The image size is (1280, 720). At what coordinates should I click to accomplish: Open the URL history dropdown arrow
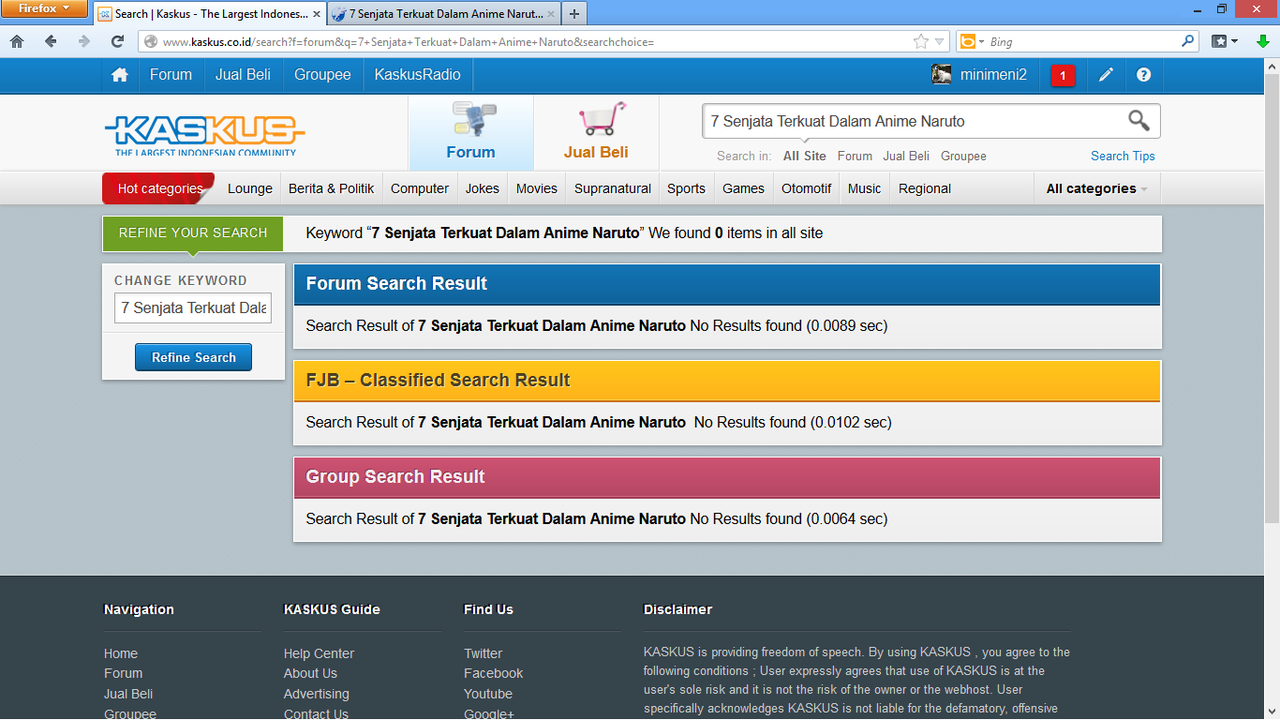click(939, 42)
